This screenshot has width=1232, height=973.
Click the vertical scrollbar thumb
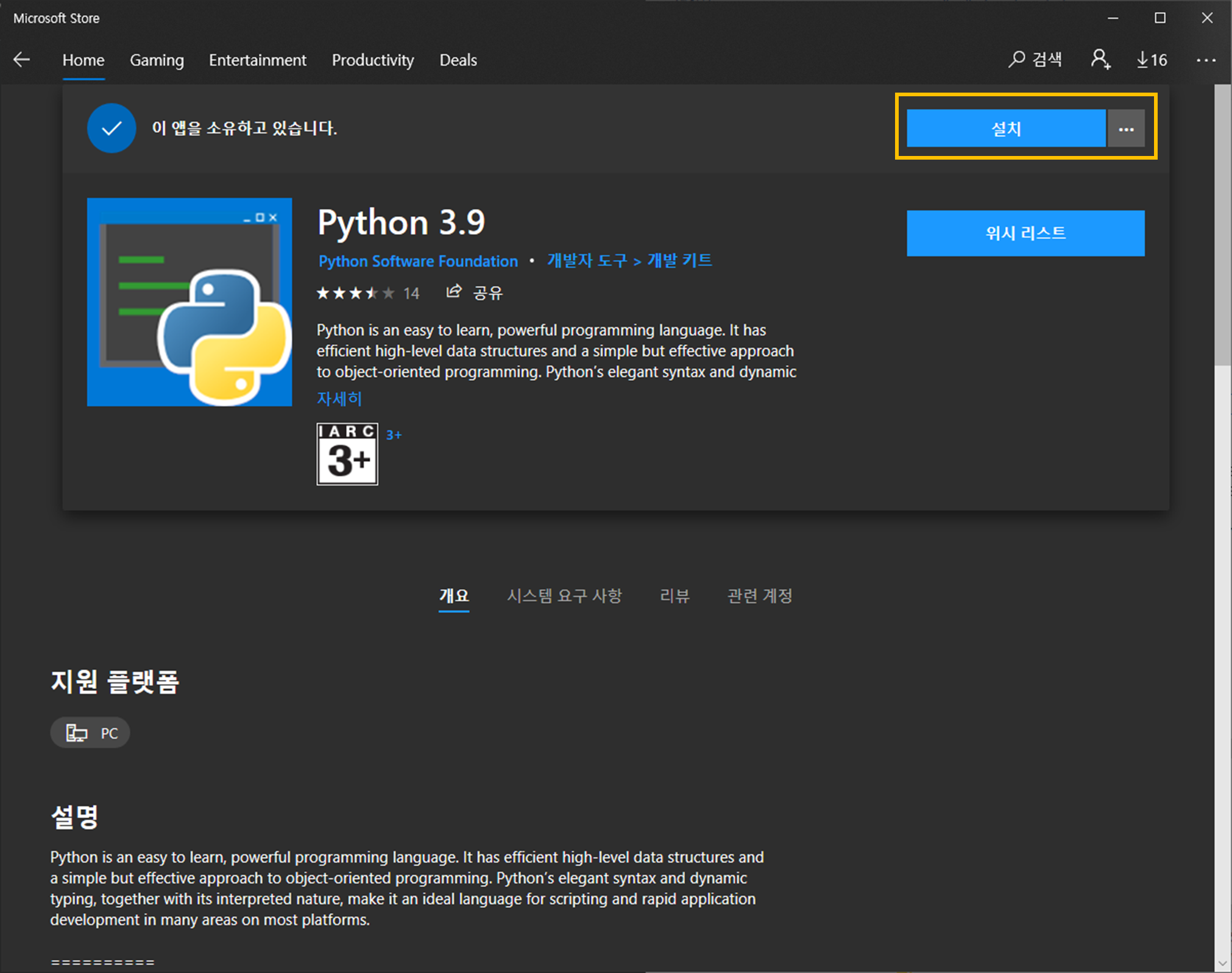(x=1223, y=225)
